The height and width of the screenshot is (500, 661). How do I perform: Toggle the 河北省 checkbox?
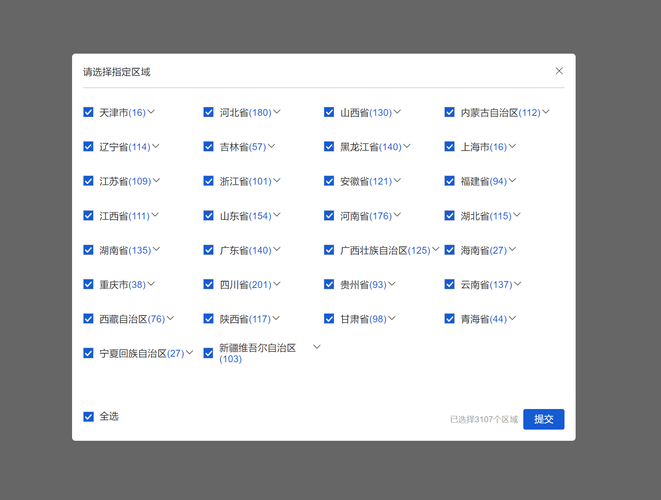click(x=209, y=112)
